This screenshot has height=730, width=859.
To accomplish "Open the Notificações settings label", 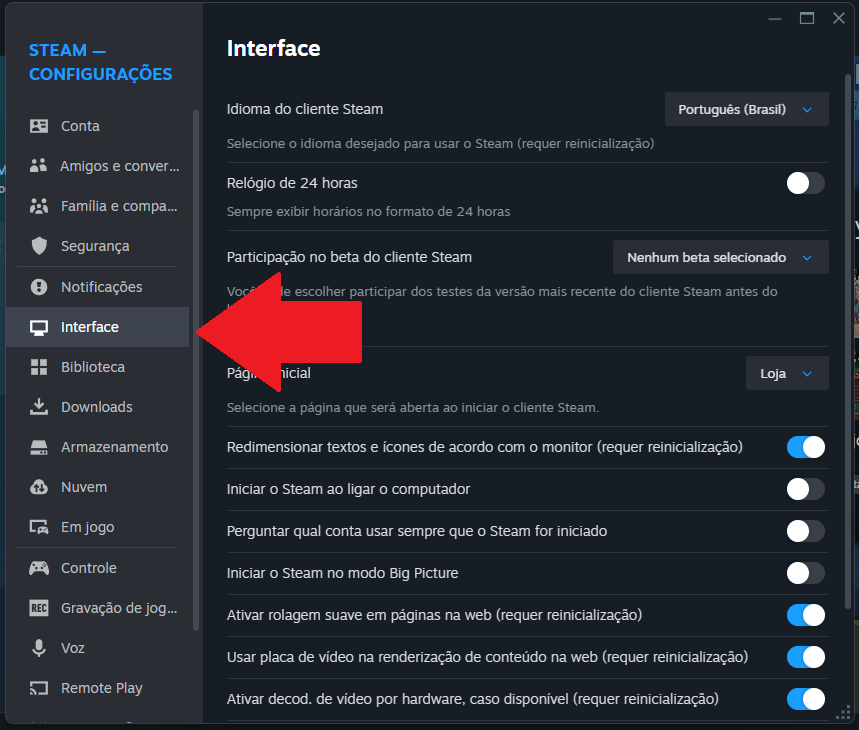I will click(x=101, y=287).
